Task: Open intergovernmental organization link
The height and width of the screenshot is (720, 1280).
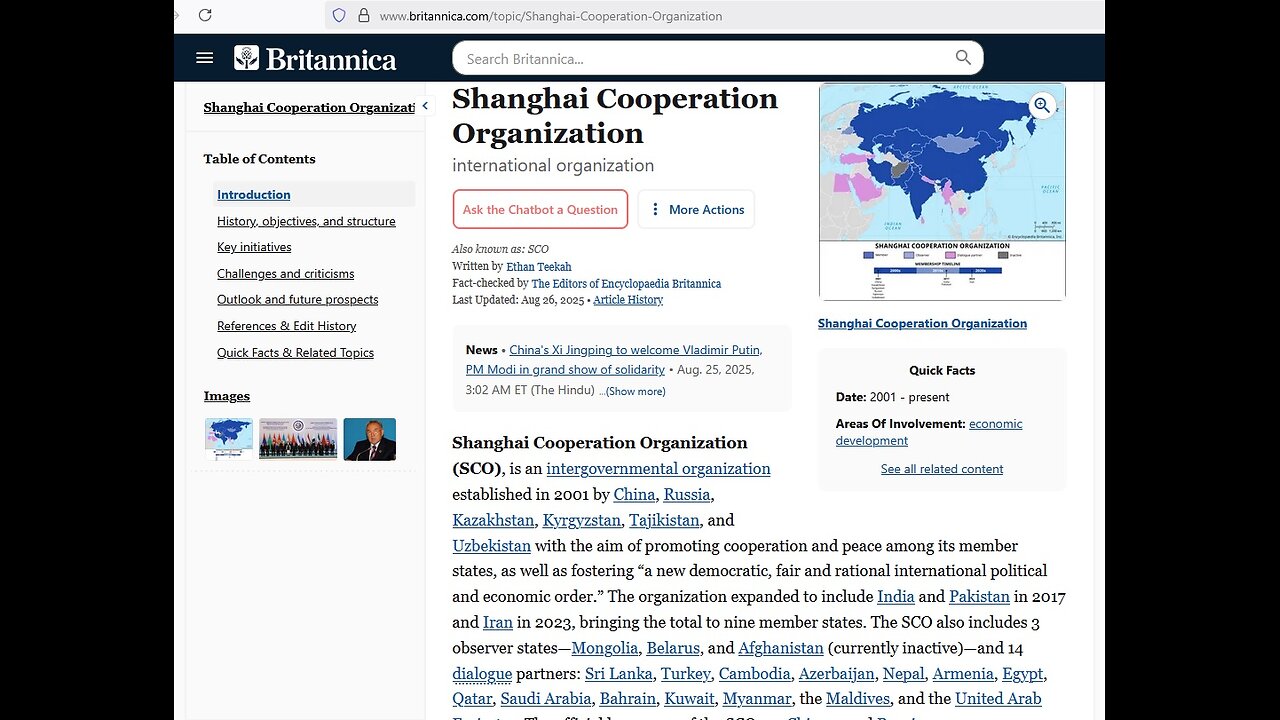Action: coord(658,468)
